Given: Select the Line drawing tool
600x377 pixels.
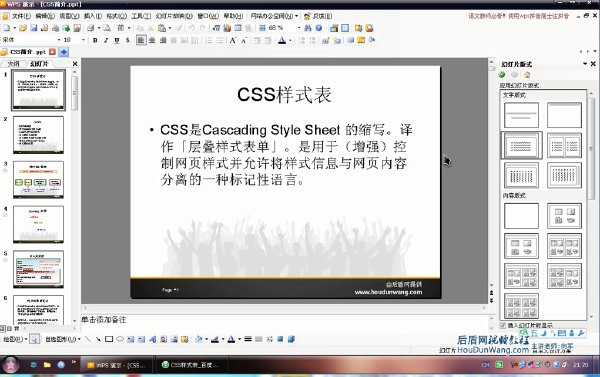Looking at the screenshot, I should [x=88, y=339].
